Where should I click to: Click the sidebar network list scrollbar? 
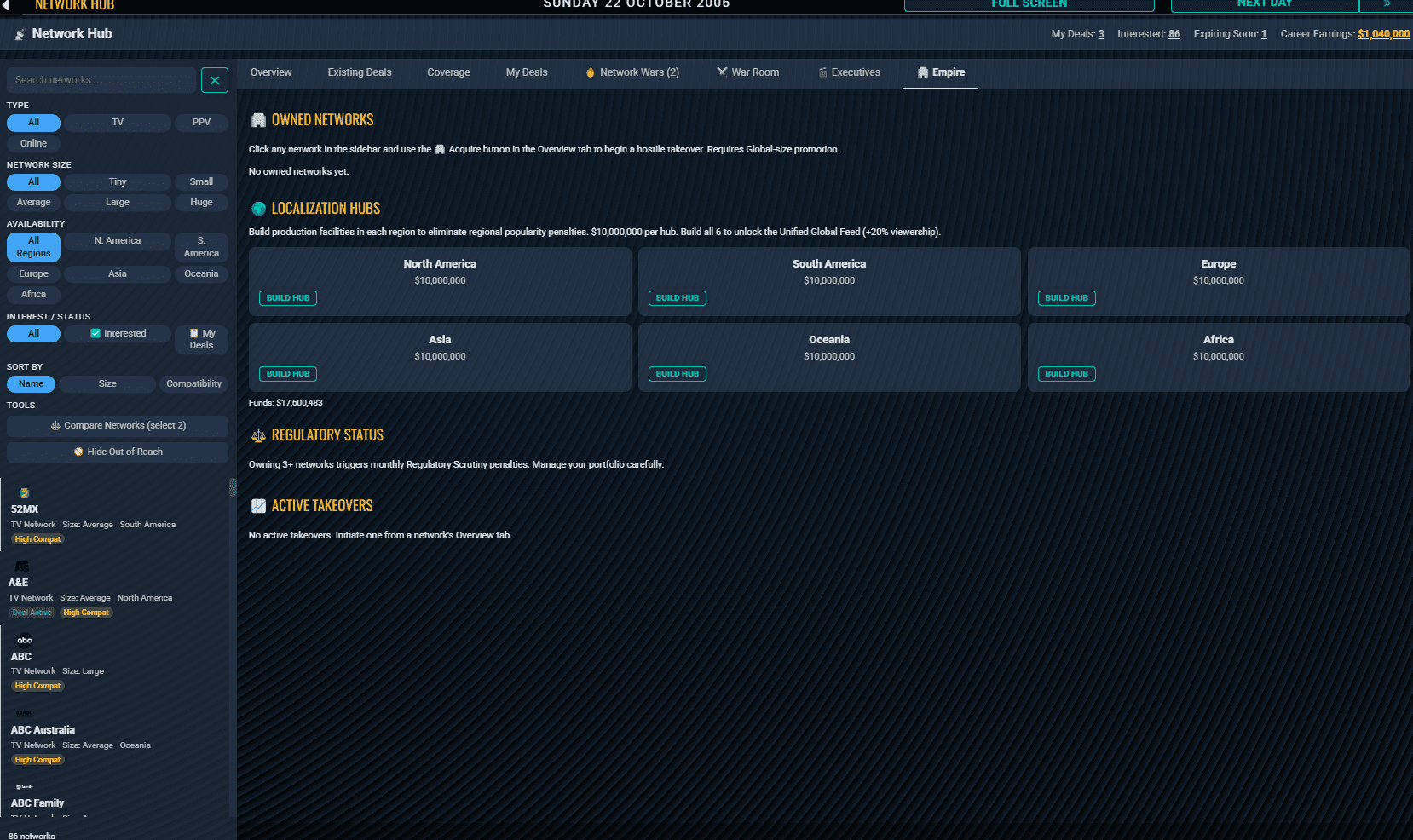coord(233,487)
